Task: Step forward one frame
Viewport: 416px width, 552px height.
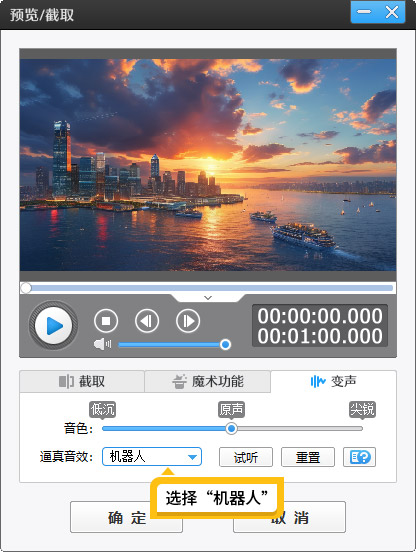Action: (188, 321)
